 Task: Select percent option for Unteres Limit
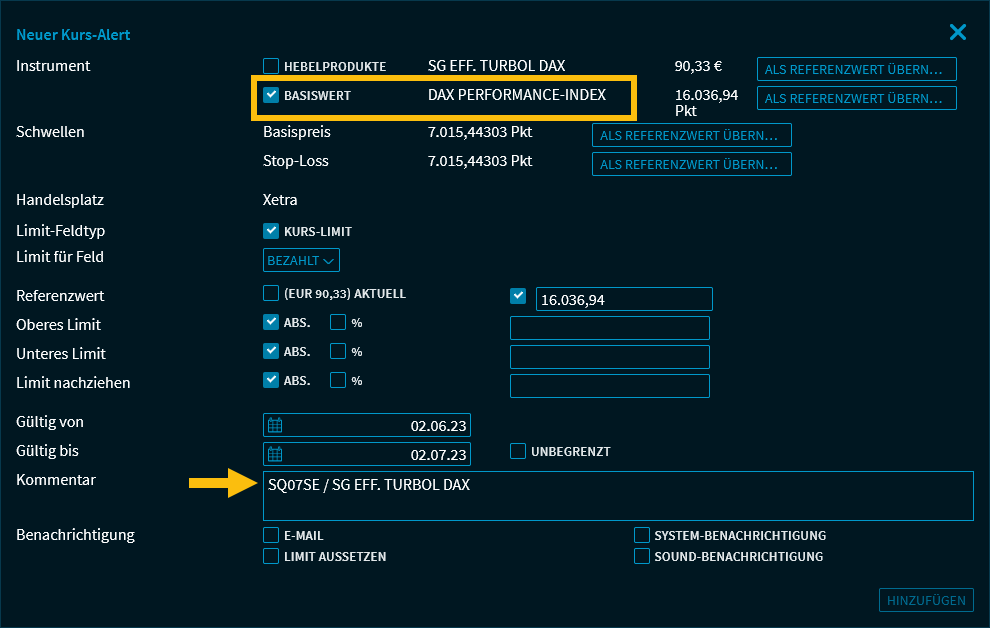click(338, 352)
